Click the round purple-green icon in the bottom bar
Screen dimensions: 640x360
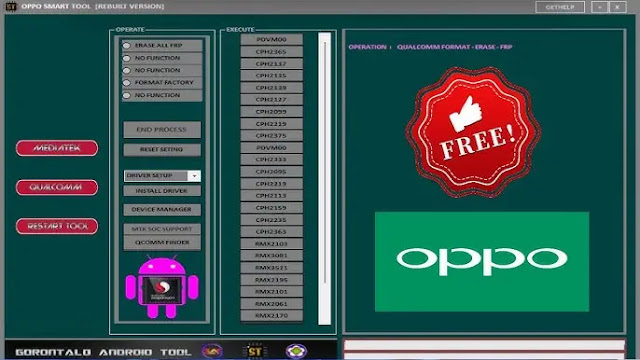click(296, 351)
